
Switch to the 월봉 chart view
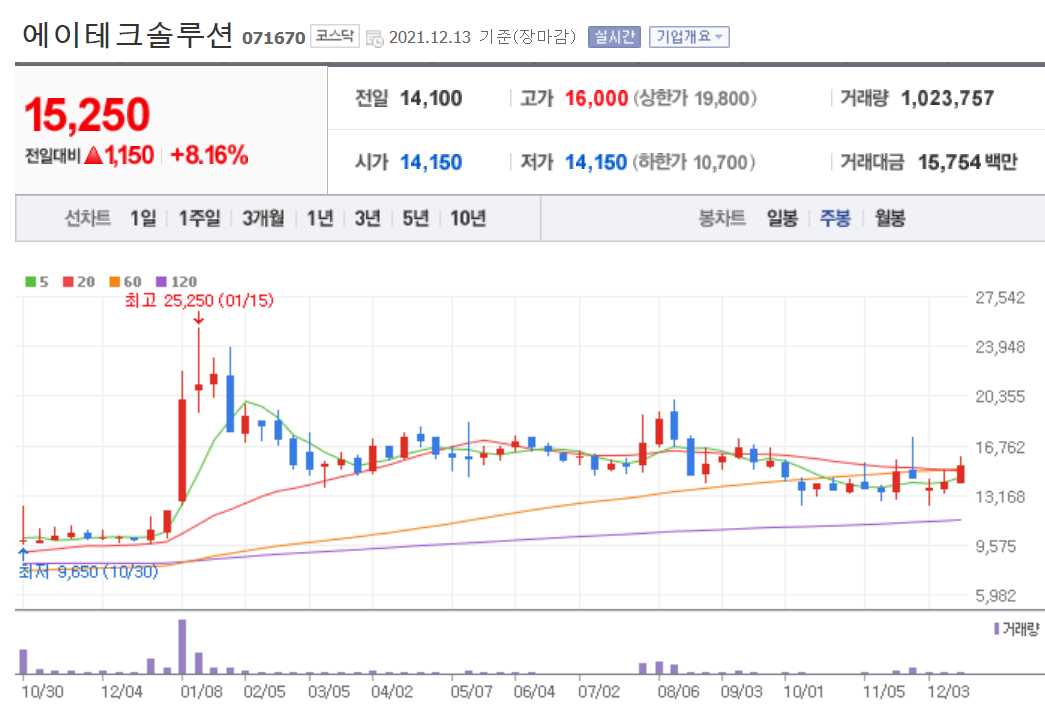click(x=891, y=217)
